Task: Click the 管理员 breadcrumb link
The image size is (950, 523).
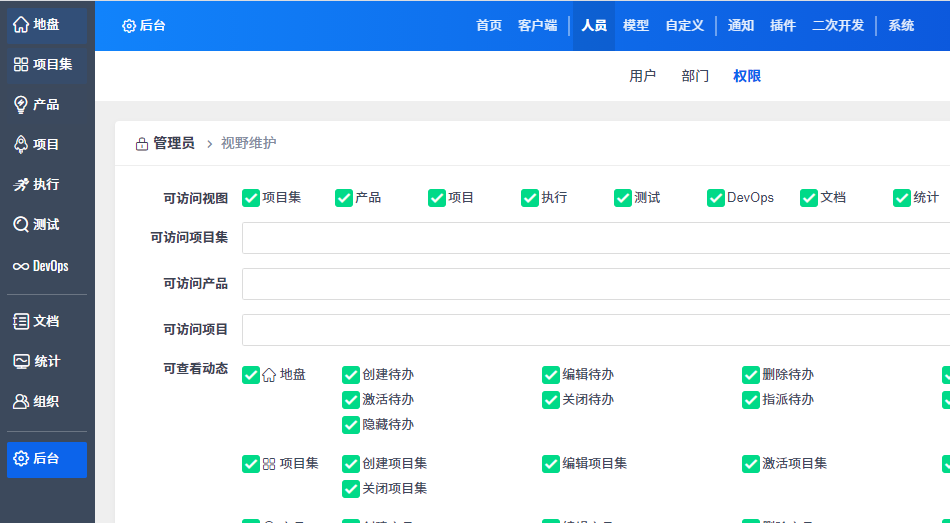Action: point(173,144)
